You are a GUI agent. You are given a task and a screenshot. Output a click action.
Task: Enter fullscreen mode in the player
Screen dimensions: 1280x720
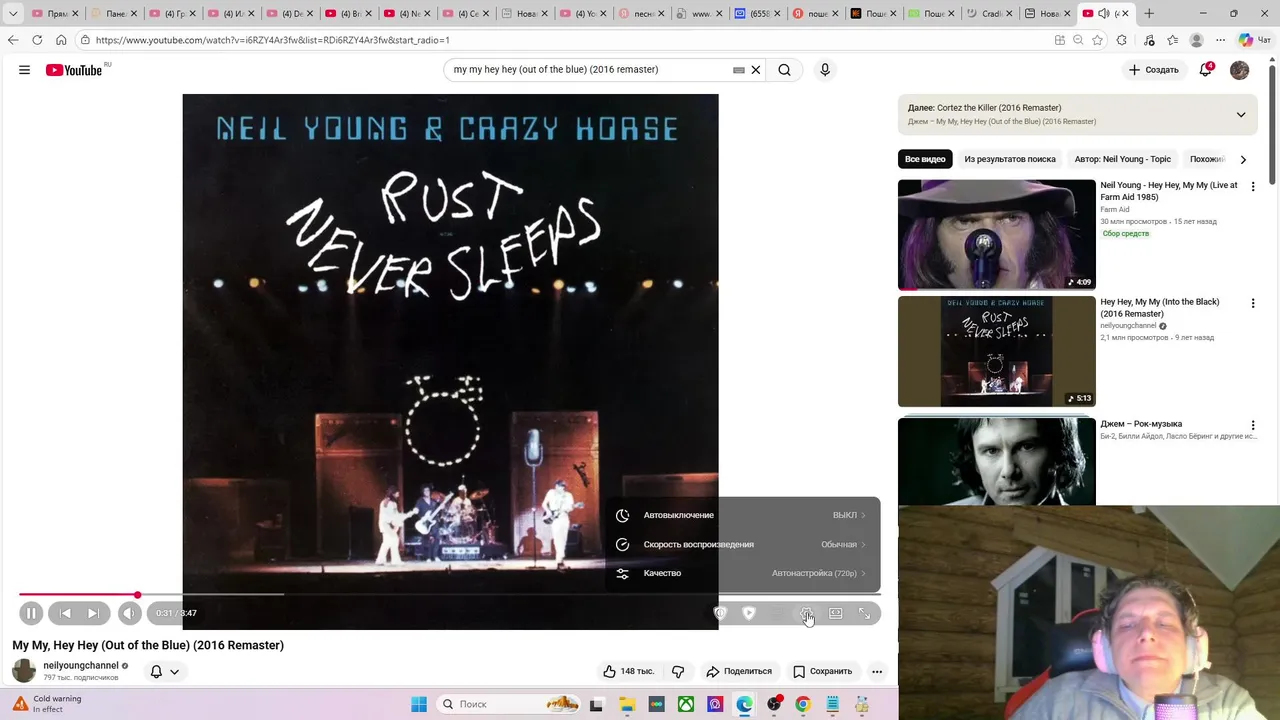[x=865, y=613]
